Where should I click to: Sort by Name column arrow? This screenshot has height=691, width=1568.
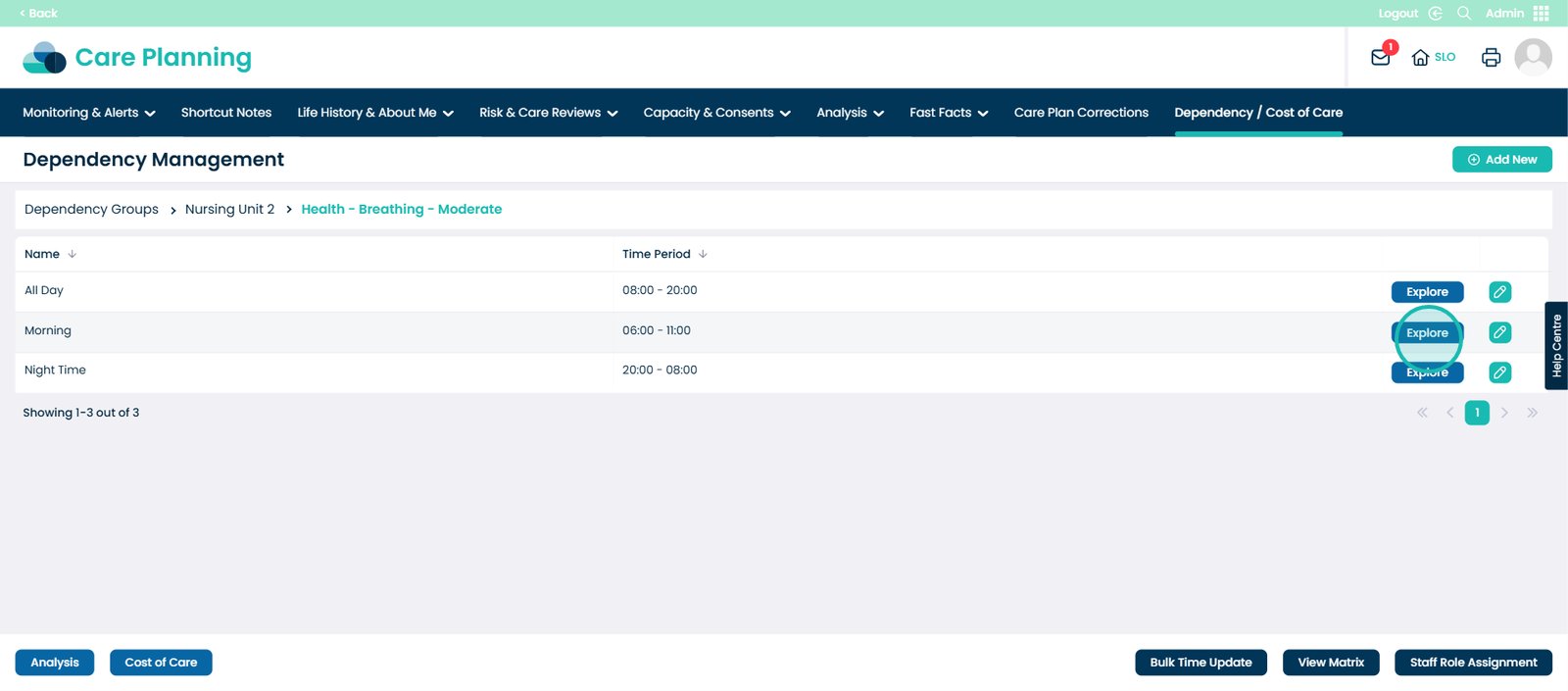click(x=73, y=254)
